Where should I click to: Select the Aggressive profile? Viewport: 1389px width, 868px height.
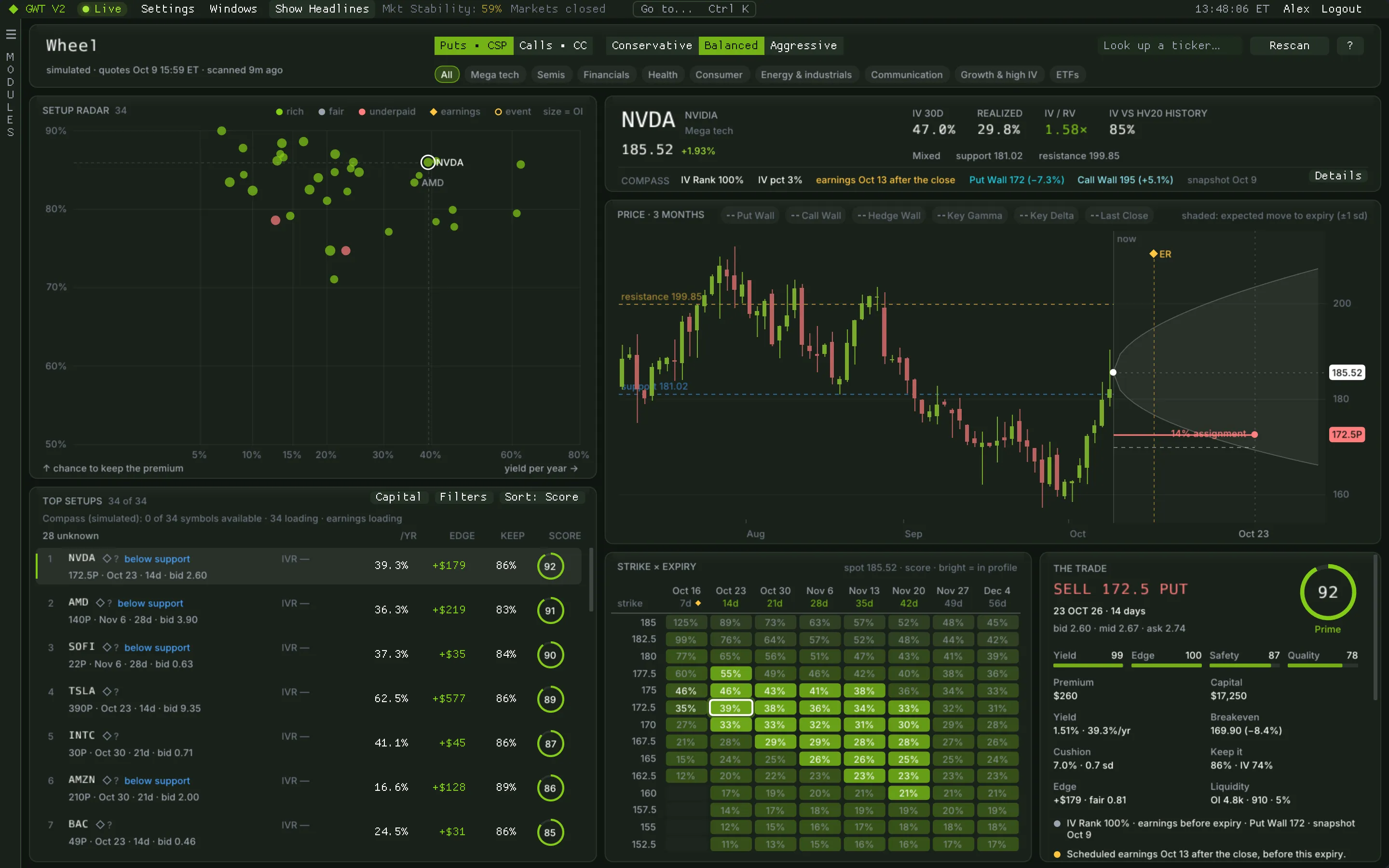coord(803,45)
